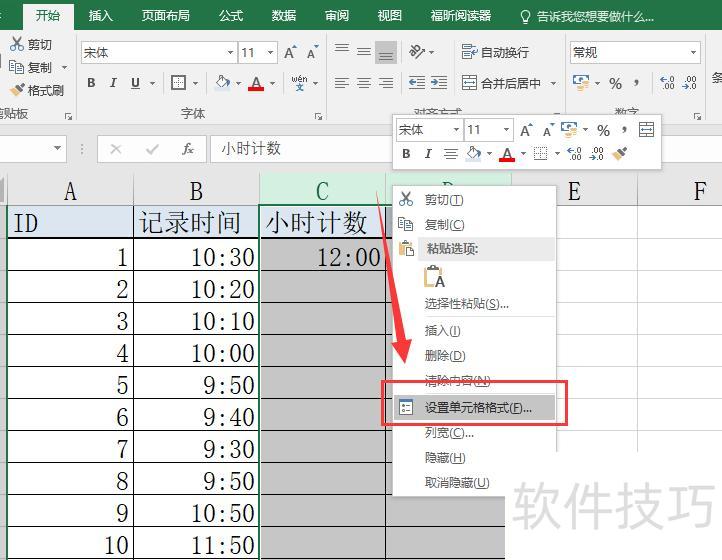Switch to 审阅 (Review) tab
Screen dimensions: 722x560
pos(337,16)
